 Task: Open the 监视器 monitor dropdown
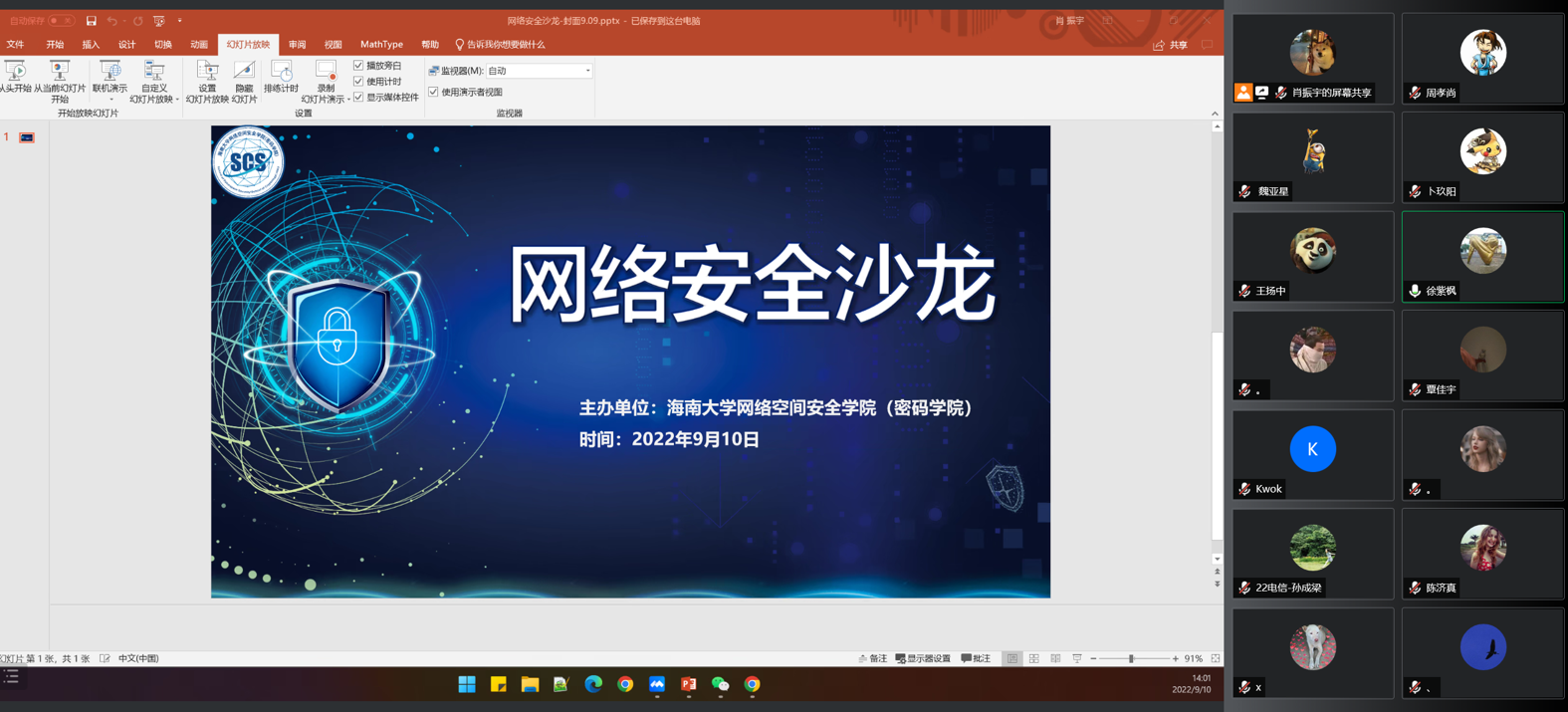click(587, 71)
